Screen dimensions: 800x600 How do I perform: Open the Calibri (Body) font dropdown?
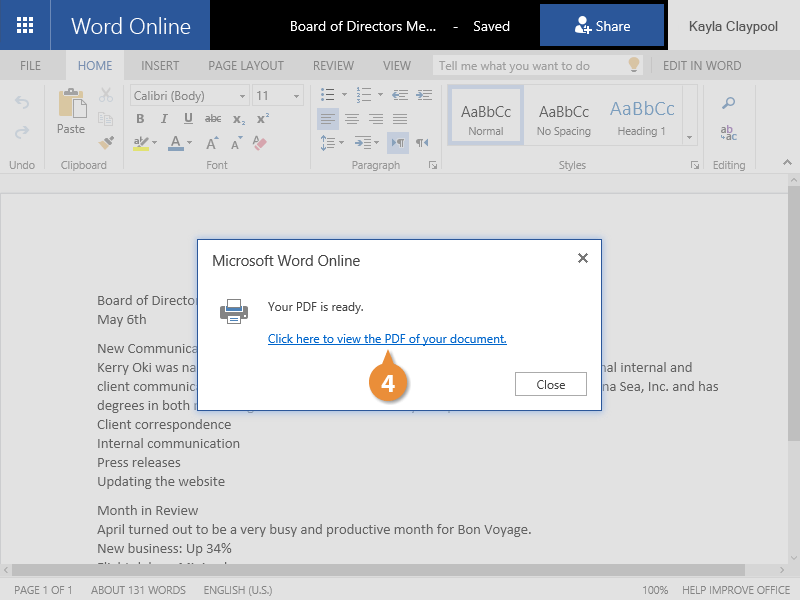190,96
